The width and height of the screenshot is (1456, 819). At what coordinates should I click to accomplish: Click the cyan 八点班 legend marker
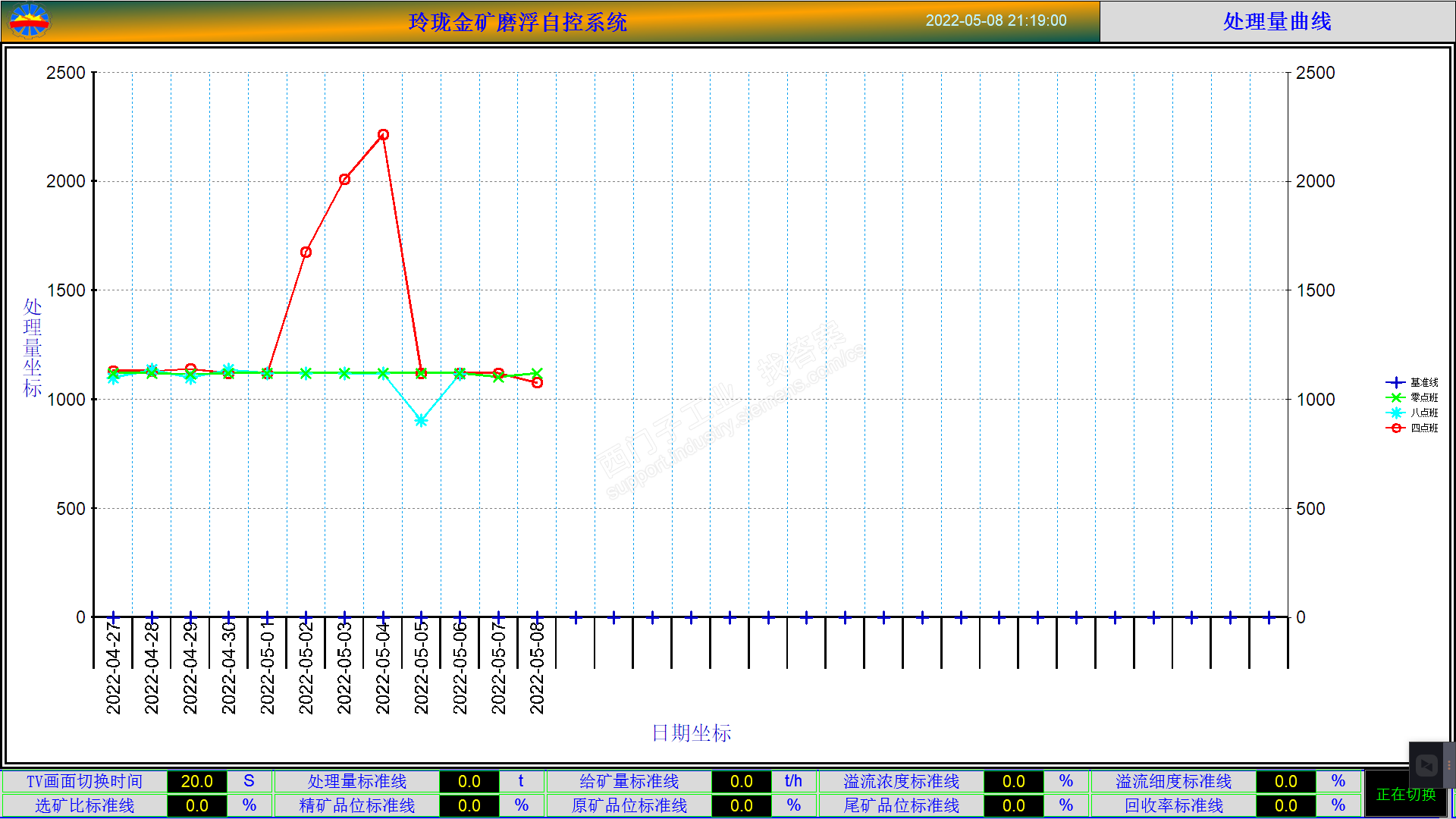(x=1395, y=413)
